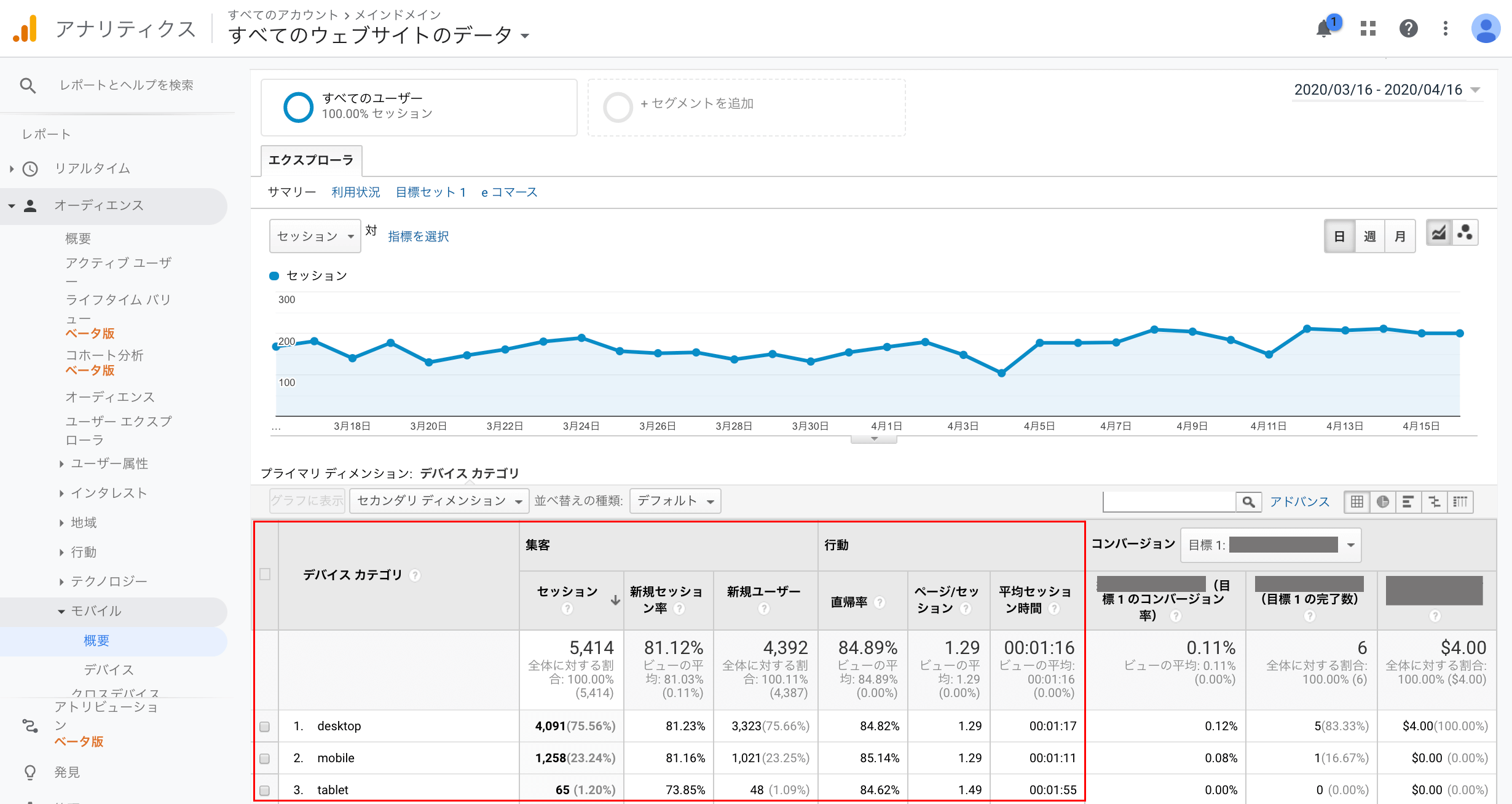Click help icon under 新規ユーザー column
Viewport: 1512px width, 804px height.
(x=764, y=609)
